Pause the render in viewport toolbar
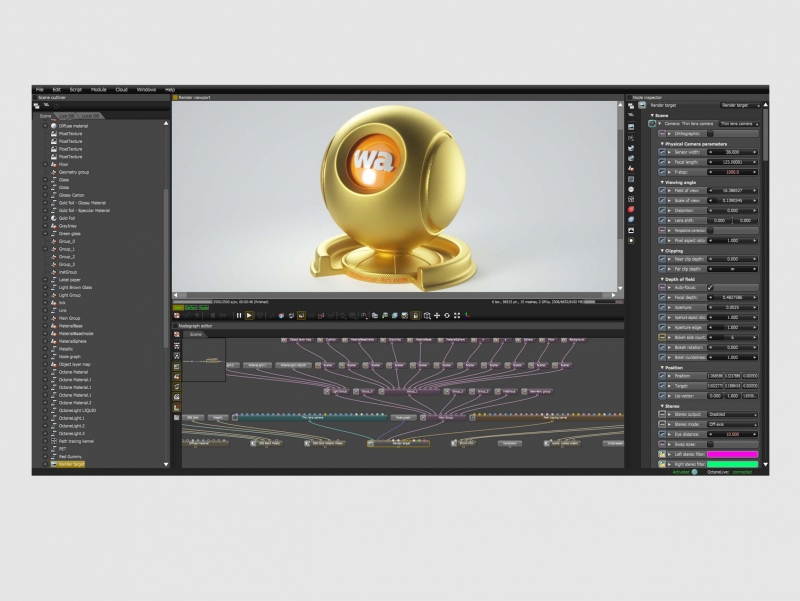 pyautogui.click(x=239, y=315)
